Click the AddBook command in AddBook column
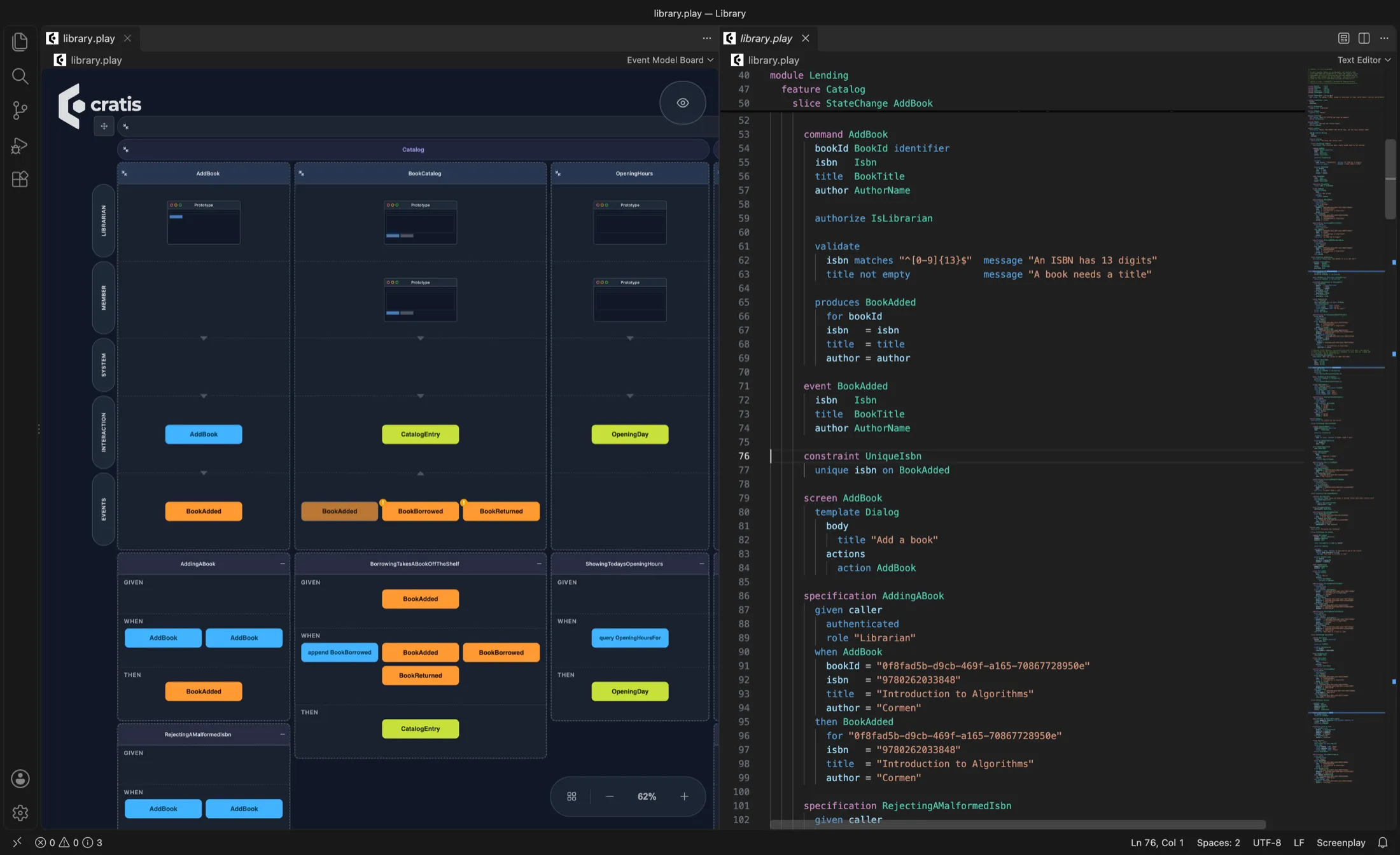The image size is (1400, 855). click(204, 434)
